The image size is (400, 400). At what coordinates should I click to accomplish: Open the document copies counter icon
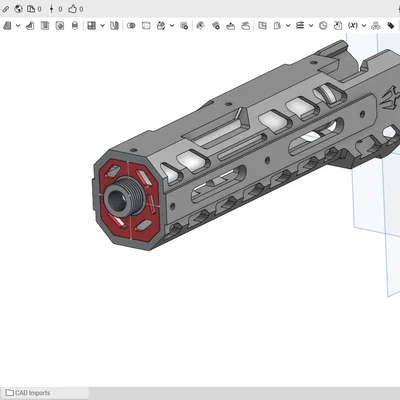click(x=31, y=9)
